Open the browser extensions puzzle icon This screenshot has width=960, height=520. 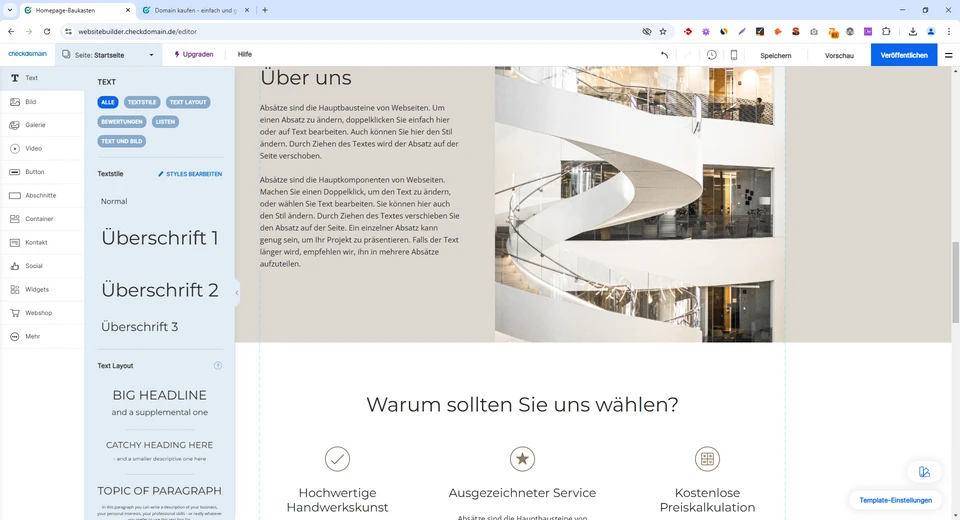[x=886, y=31]
